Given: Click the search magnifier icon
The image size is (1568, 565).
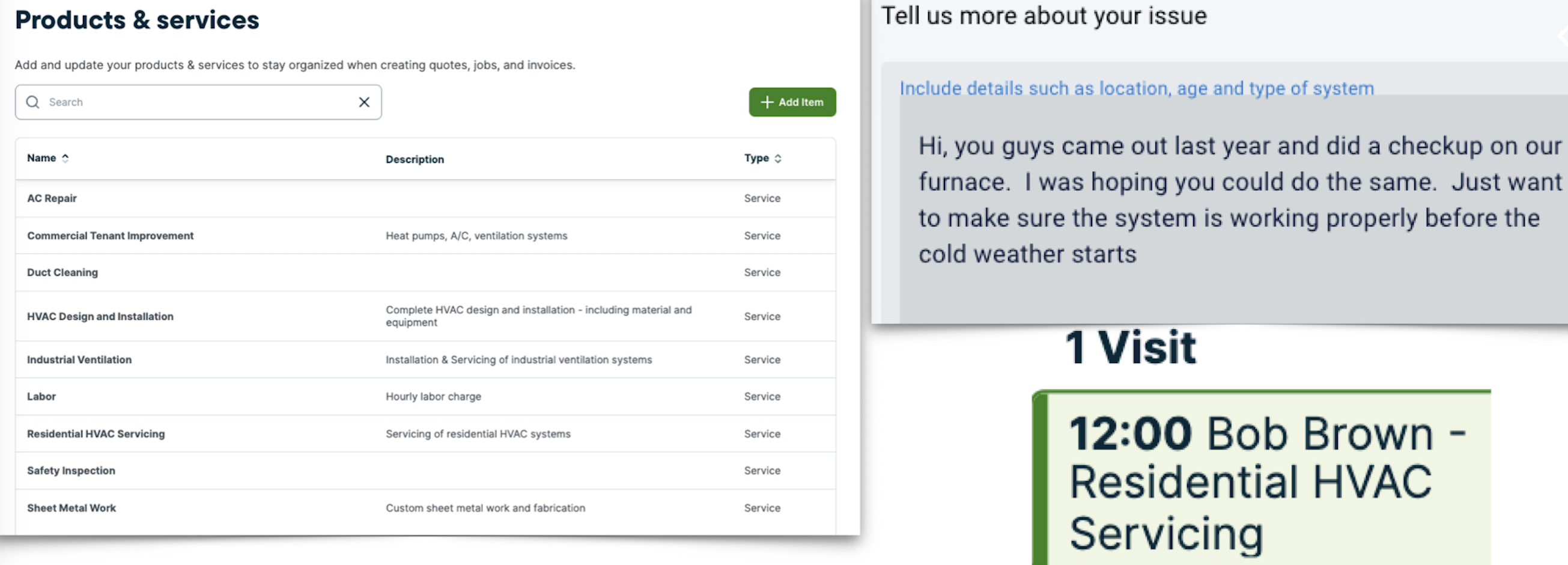Looking at the screenshot, I should tap(33, 102).
